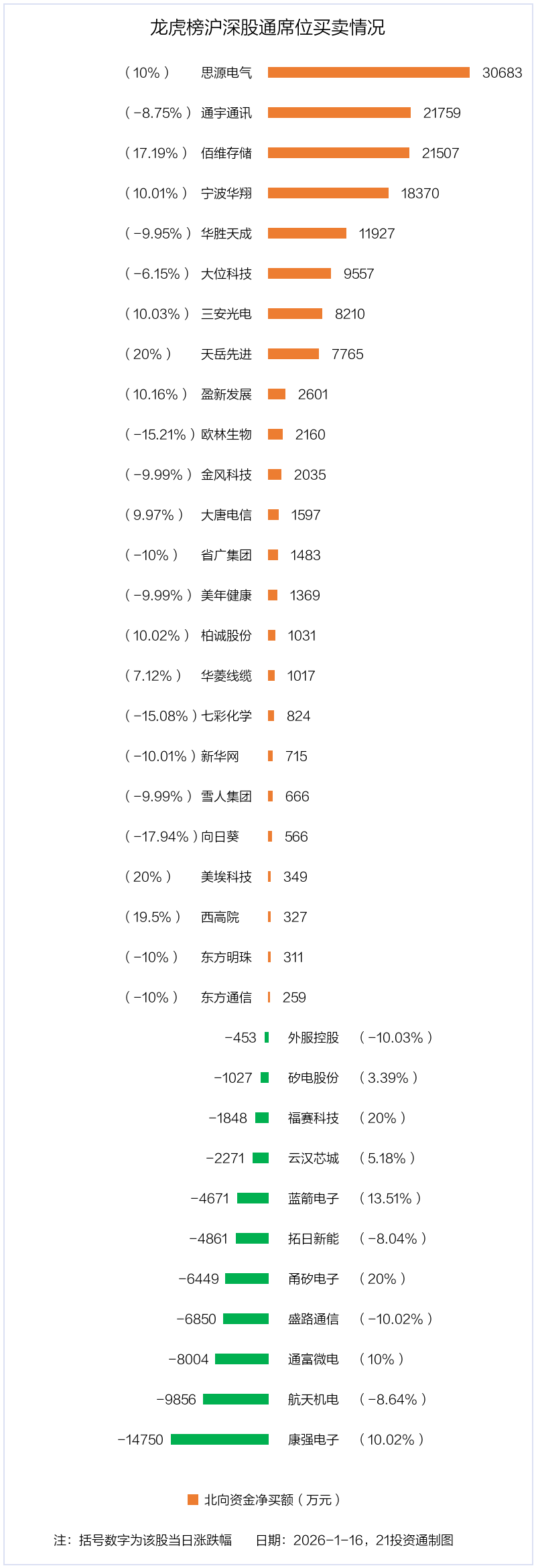This screenshot has width=536, height=1568.
Task: Click the green bar for 盛路通信
Action: (x=246, y=1319)
